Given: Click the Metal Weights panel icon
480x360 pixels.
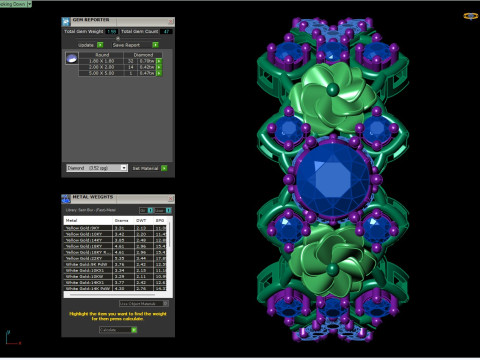Looking at the screenshot, I should (66, 199).
